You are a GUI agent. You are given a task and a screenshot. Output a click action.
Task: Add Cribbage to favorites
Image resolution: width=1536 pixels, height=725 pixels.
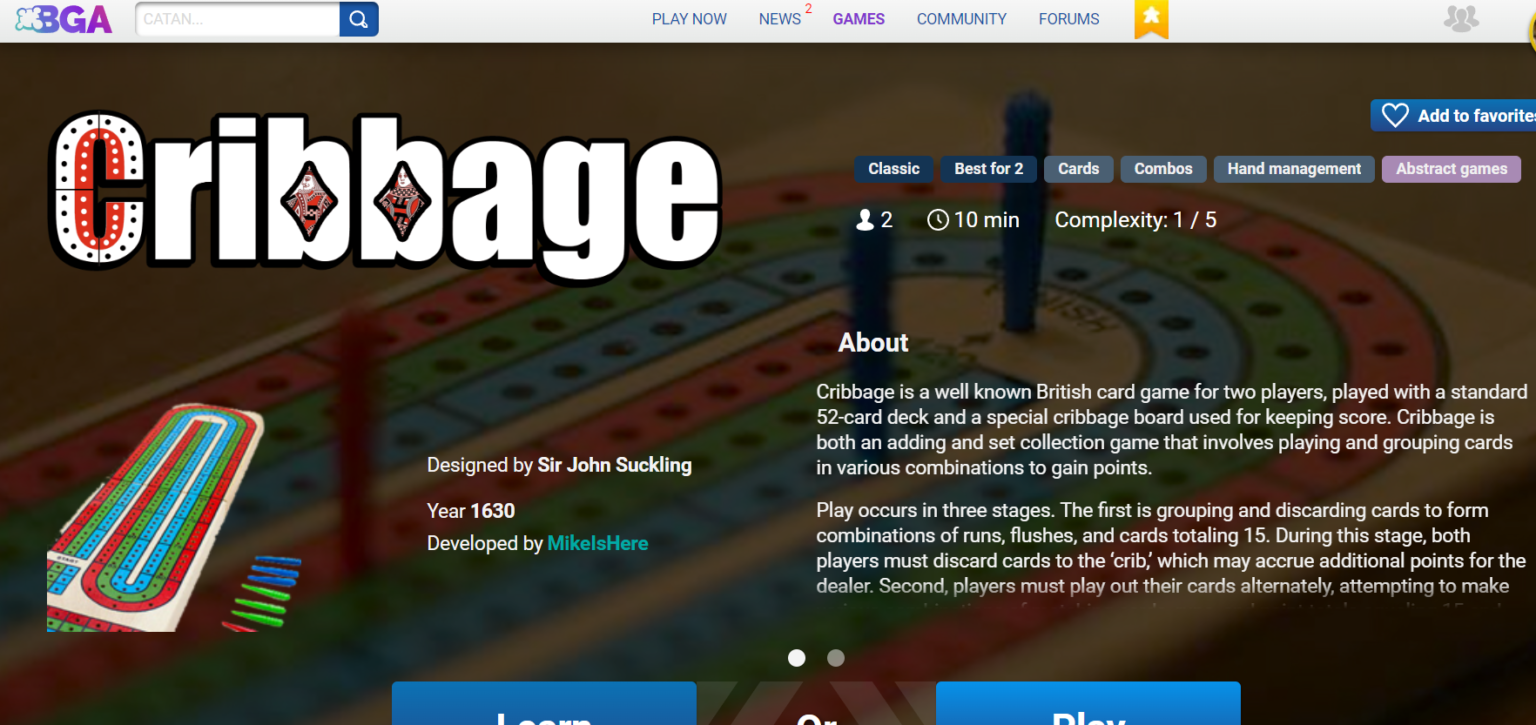1453,116
